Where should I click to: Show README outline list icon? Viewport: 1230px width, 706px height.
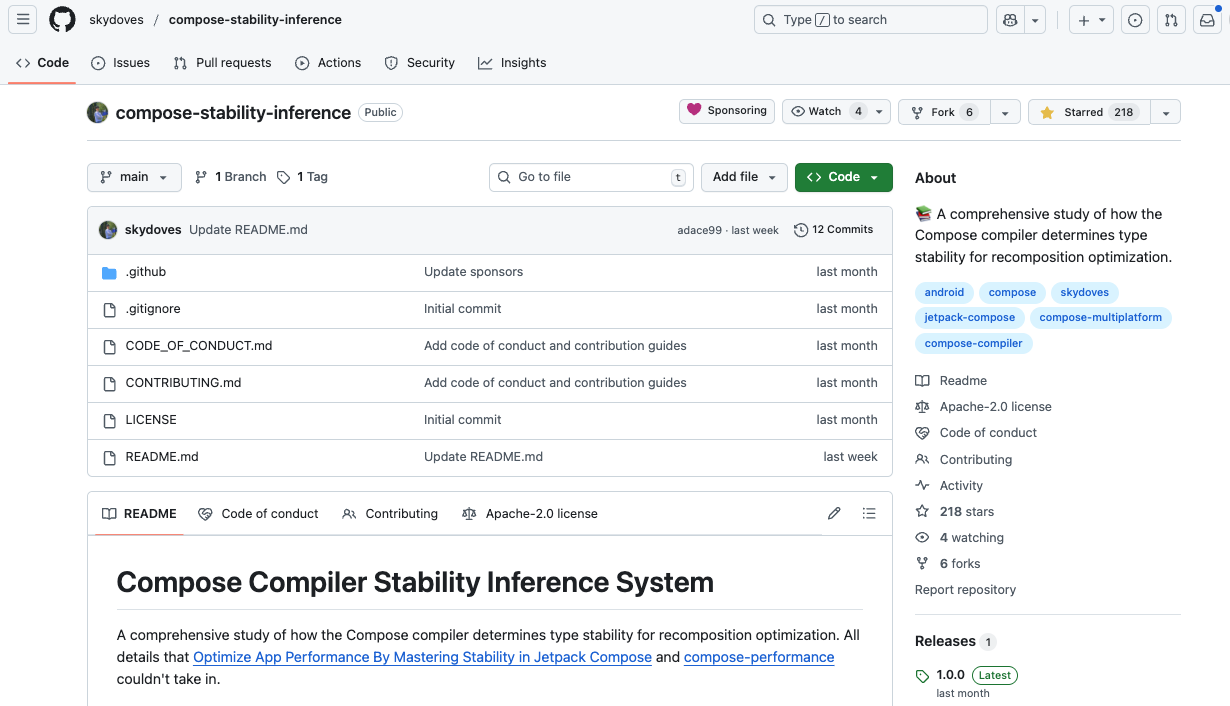[869, 514]
